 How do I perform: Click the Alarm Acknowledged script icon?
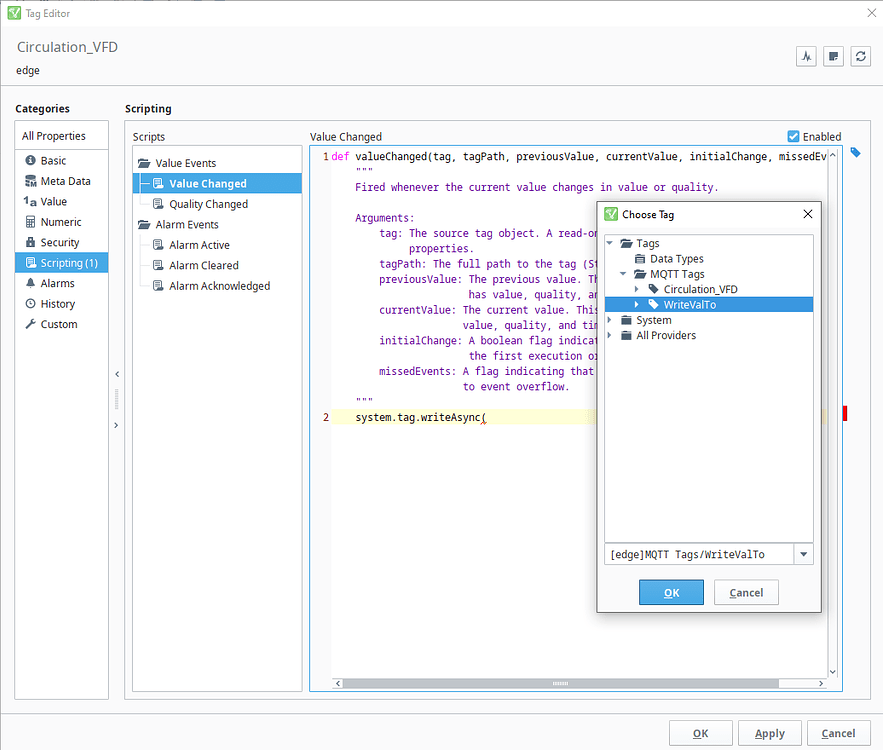pos(158,286)
